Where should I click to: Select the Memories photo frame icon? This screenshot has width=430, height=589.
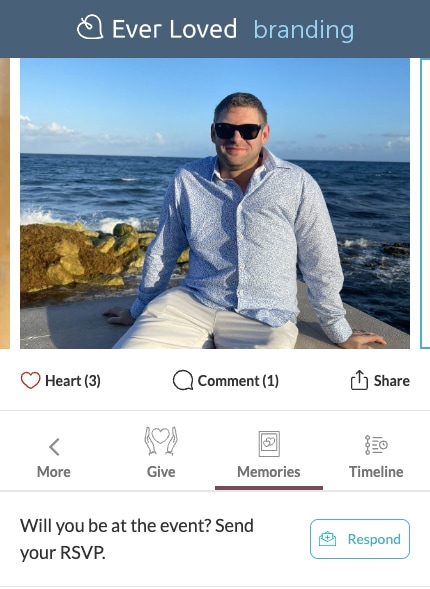point(269,444)
